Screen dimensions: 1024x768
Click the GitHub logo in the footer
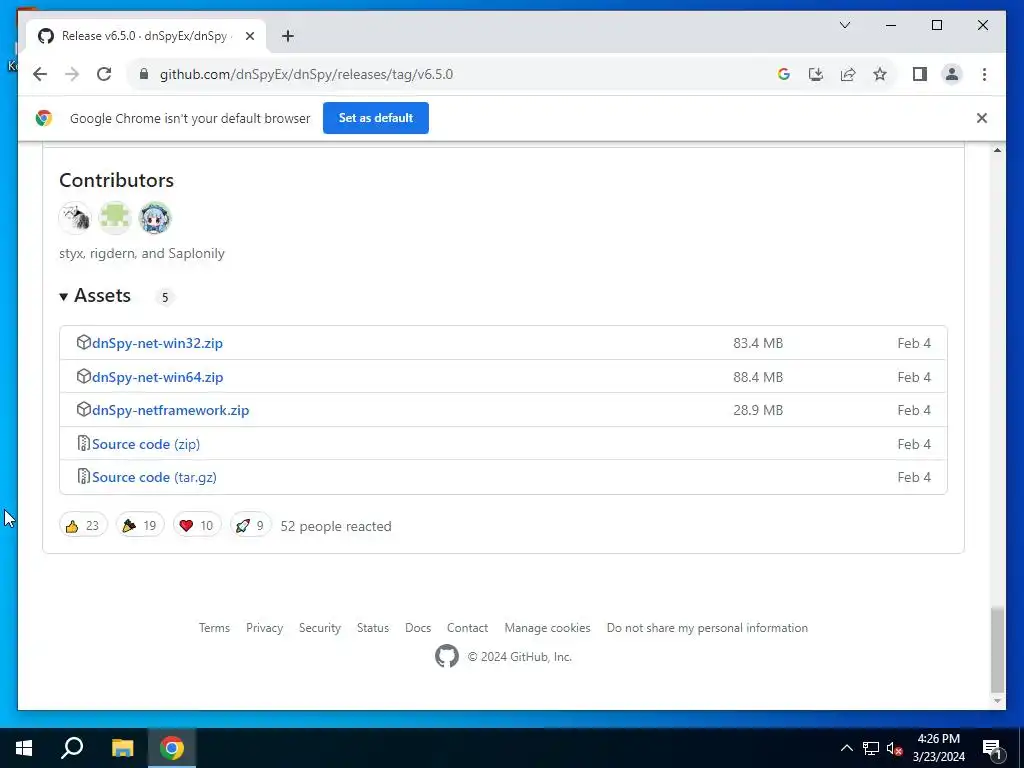pyautogui.click(x=447, y=656)
